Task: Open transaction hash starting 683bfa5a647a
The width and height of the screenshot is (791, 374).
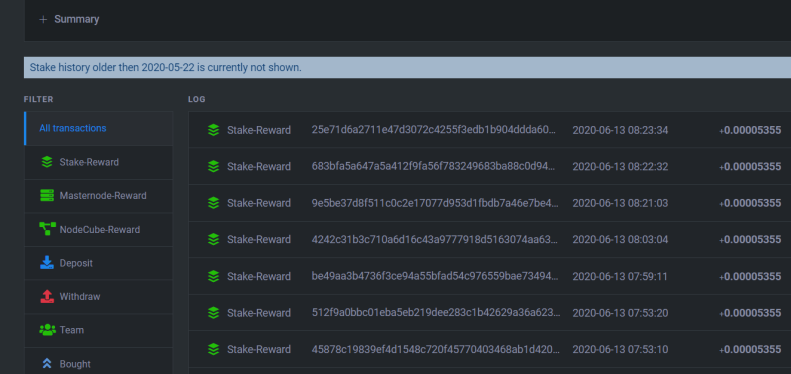Action: click(434, 167)
